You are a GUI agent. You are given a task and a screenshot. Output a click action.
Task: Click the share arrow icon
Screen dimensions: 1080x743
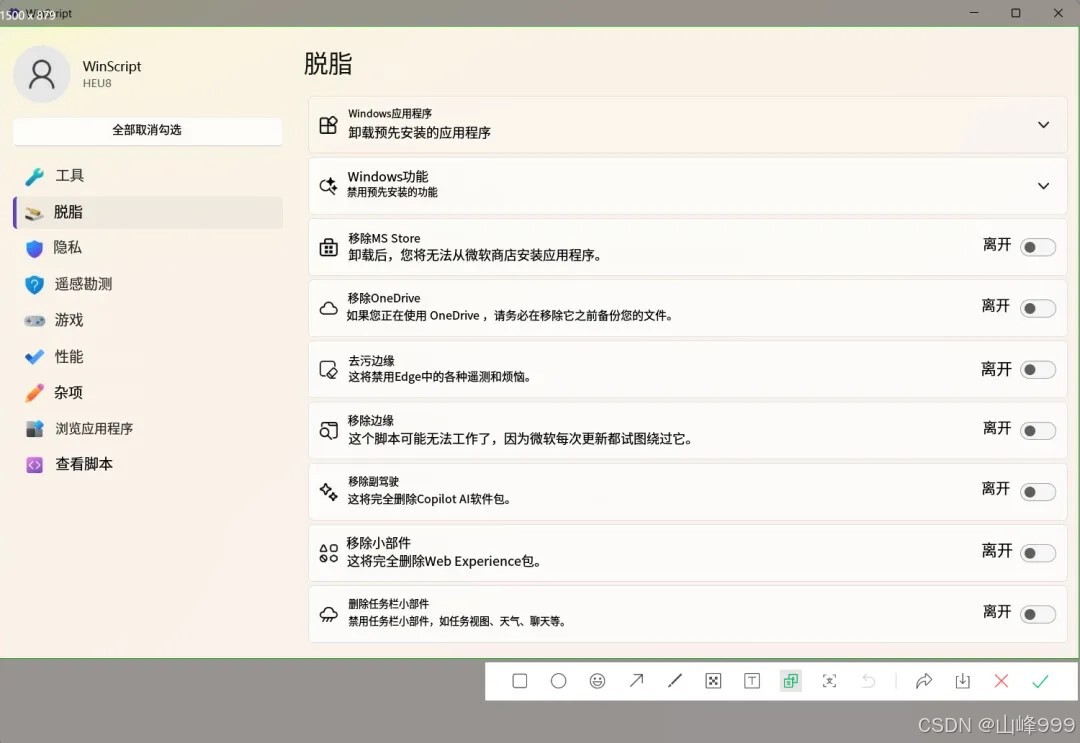pos(924,681)
